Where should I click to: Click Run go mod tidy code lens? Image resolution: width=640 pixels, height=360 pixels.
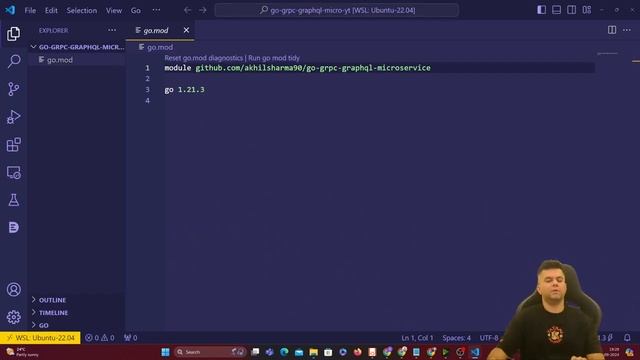click(x=274, y=58)
